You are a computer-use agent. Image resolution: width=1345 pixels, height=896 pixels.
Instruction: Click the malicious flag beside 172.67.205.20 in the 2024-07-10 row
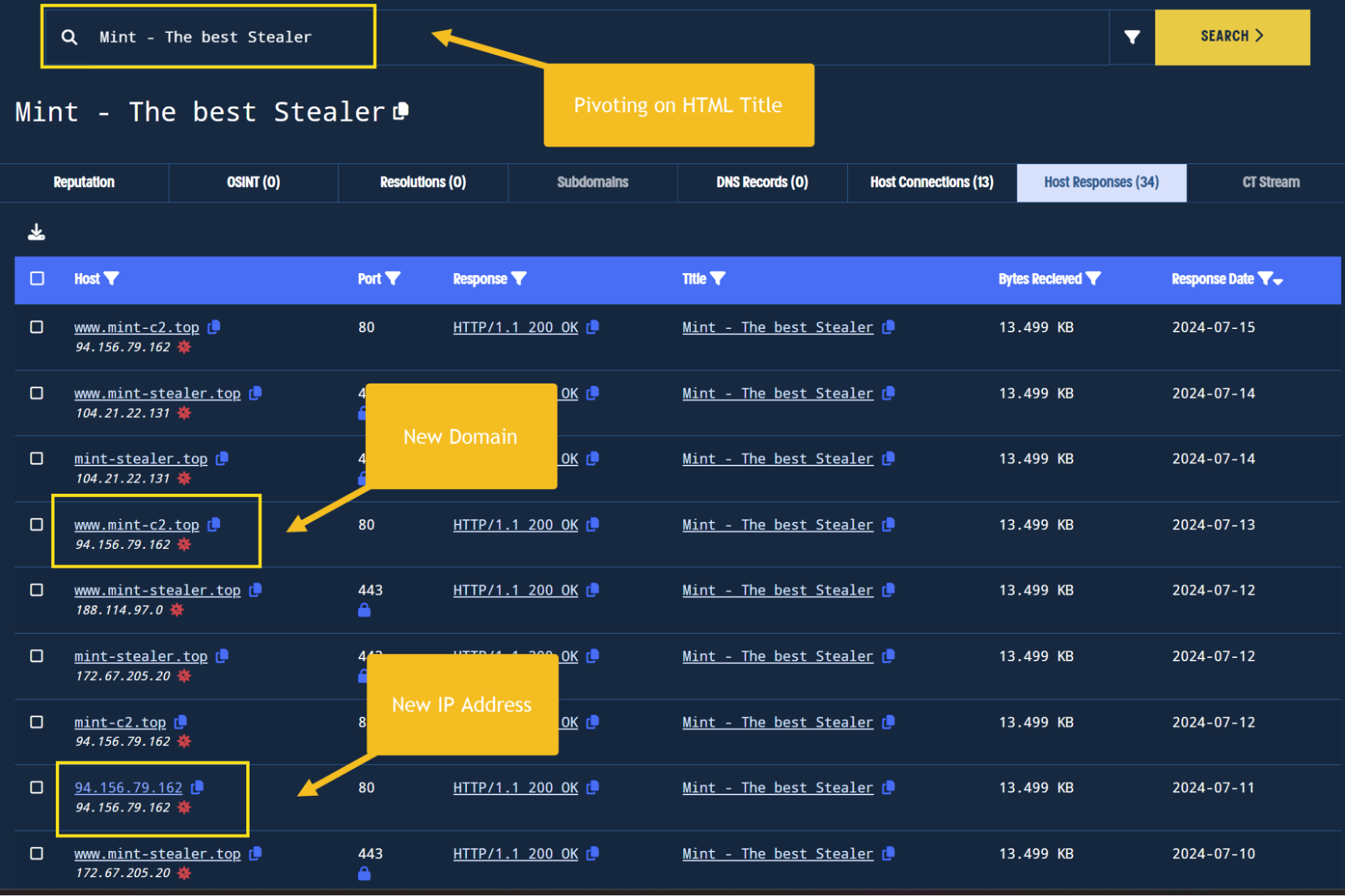[184, 873]
